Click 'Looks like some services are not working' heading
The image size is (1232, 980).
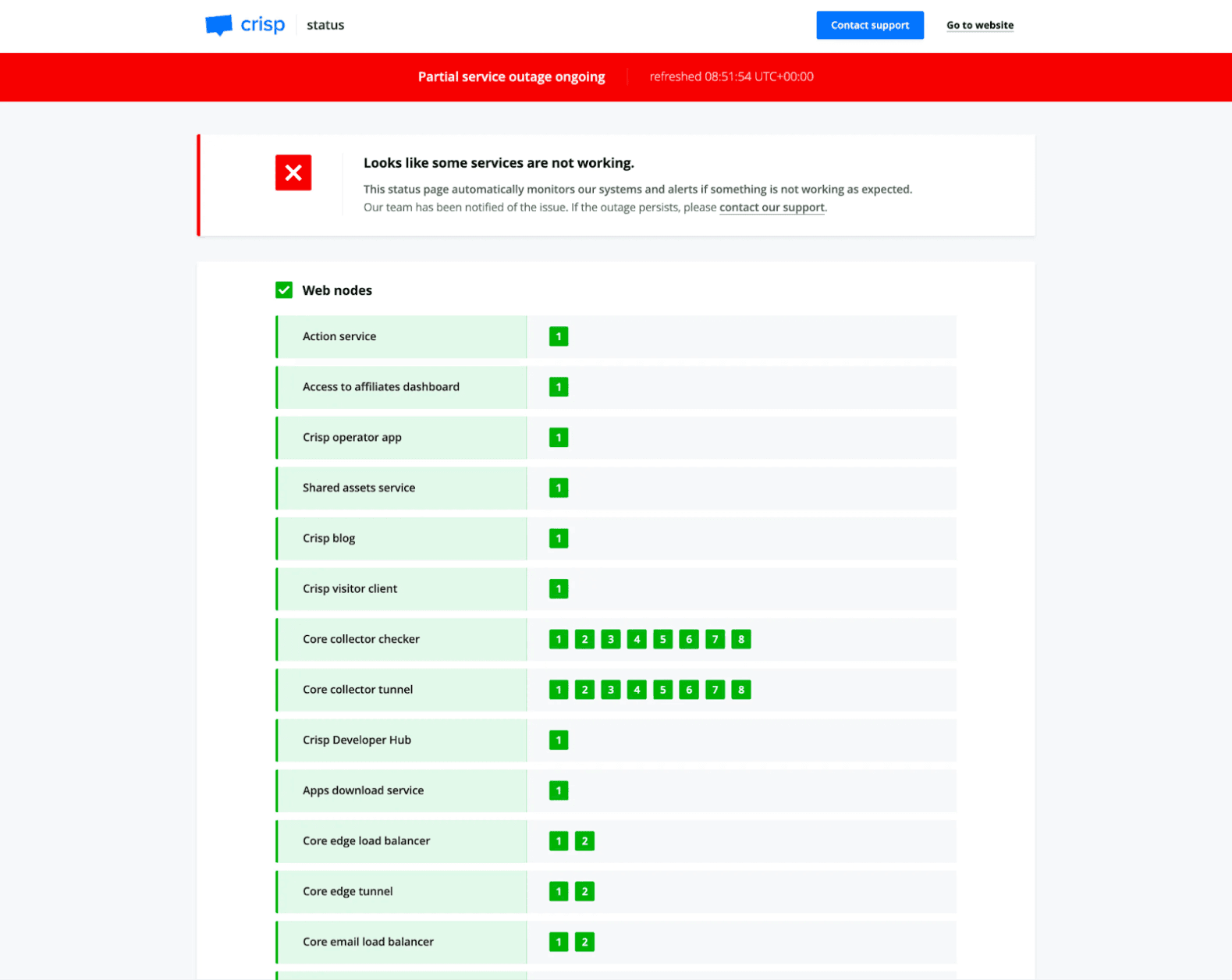[x=499, y=163]
